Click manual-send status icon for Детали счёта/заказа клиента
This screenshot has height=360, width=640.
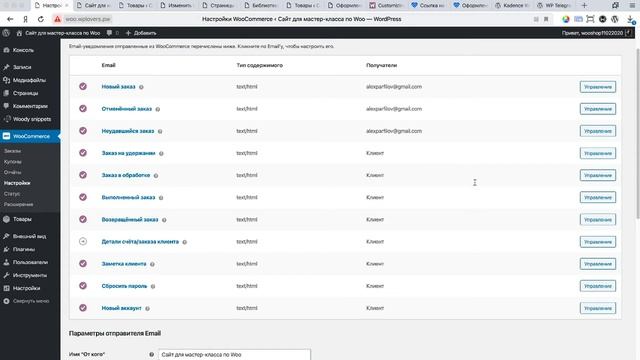pyautogui.click(x=83, y=241)
